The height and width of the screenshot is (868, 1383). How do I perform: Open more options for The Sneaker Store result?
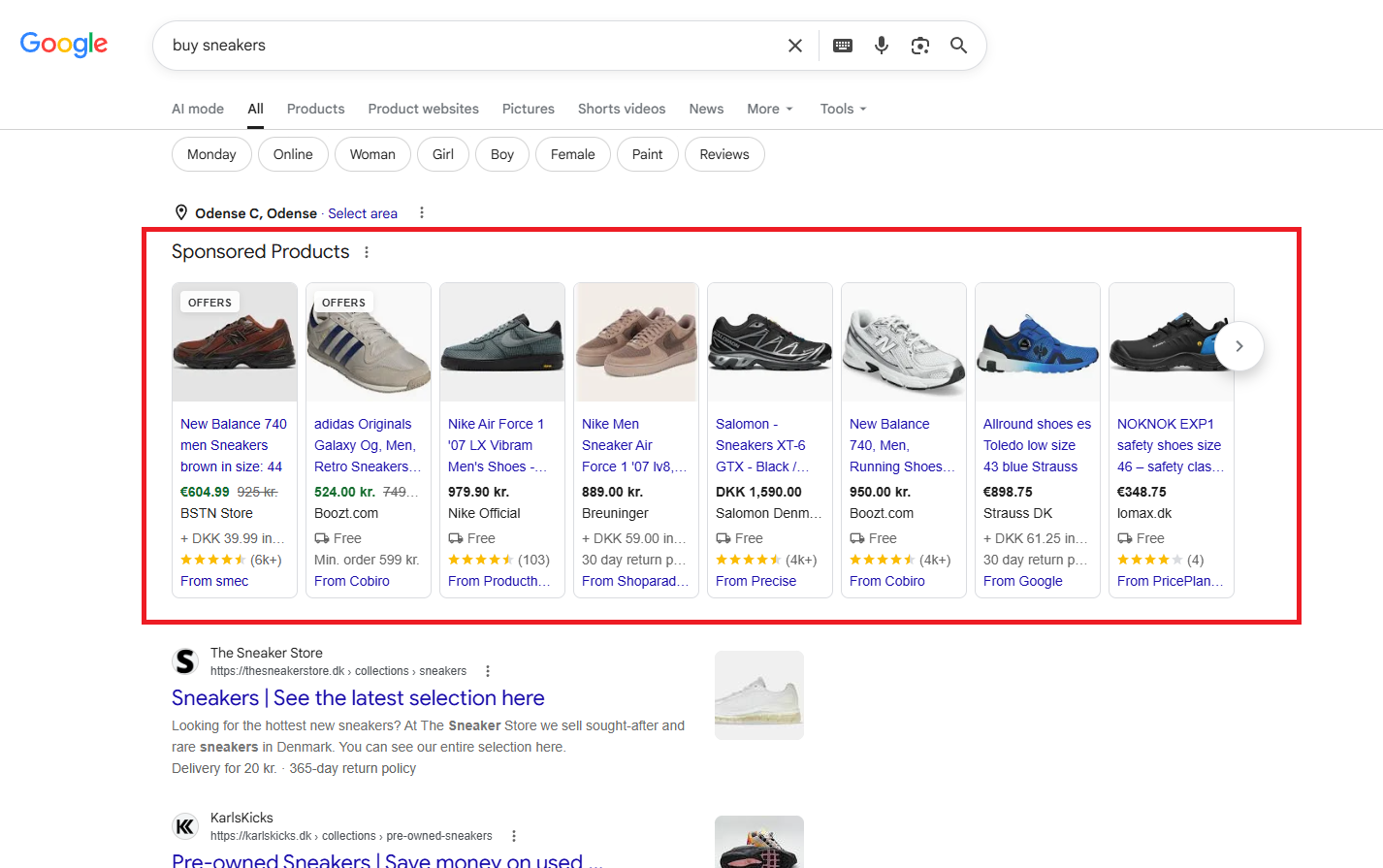[487, 671]
